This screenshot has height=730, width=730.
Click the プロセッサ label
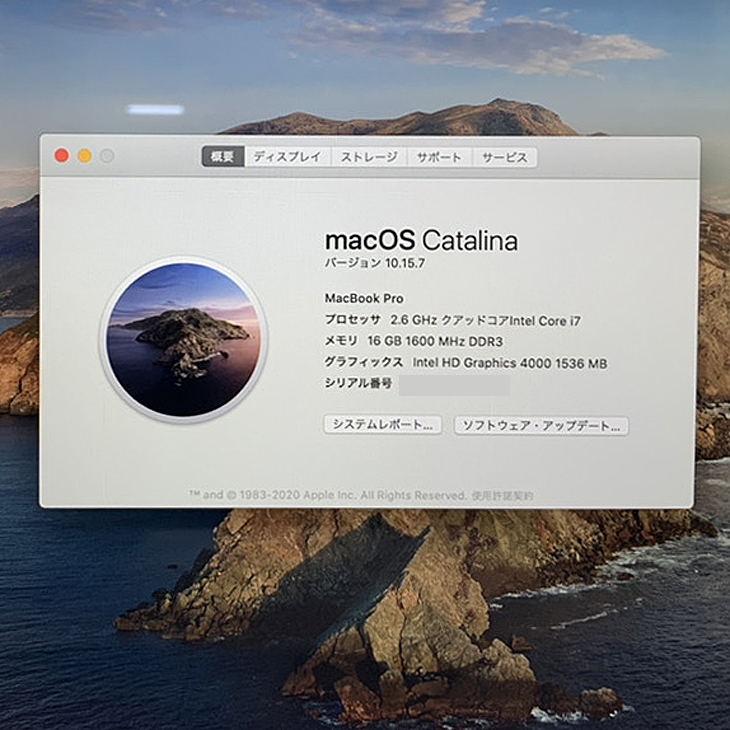352,320
